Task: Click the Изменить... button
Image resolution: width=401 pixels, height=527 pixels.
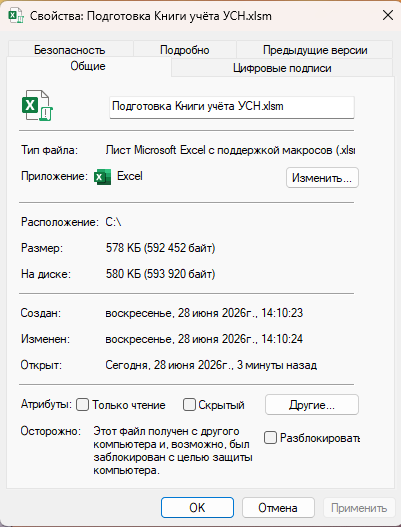Action: click(x=322, y=178)
